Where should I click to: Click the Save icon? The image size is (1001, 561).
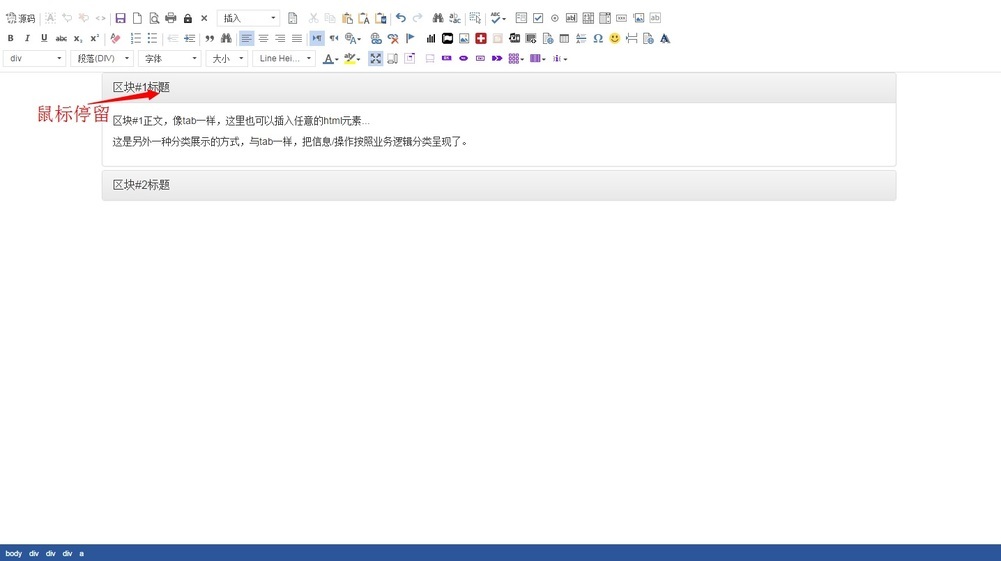pos(120,19)
